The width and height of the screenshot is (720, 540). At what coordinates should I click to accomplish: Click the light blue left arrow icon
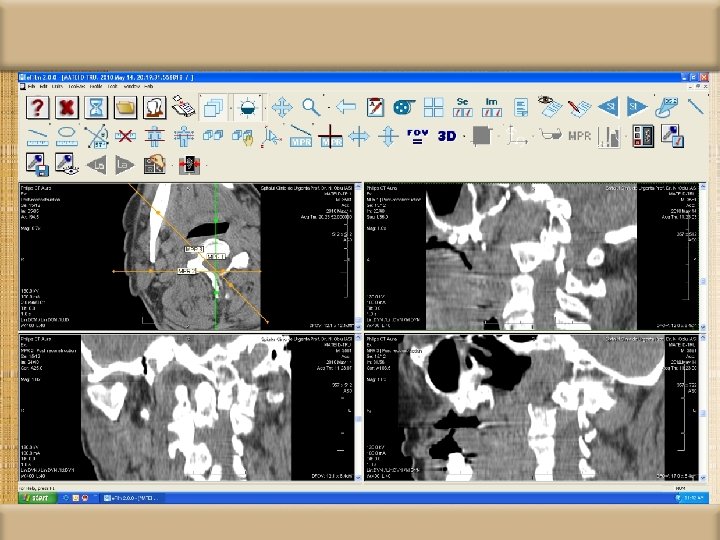(346, 107)
